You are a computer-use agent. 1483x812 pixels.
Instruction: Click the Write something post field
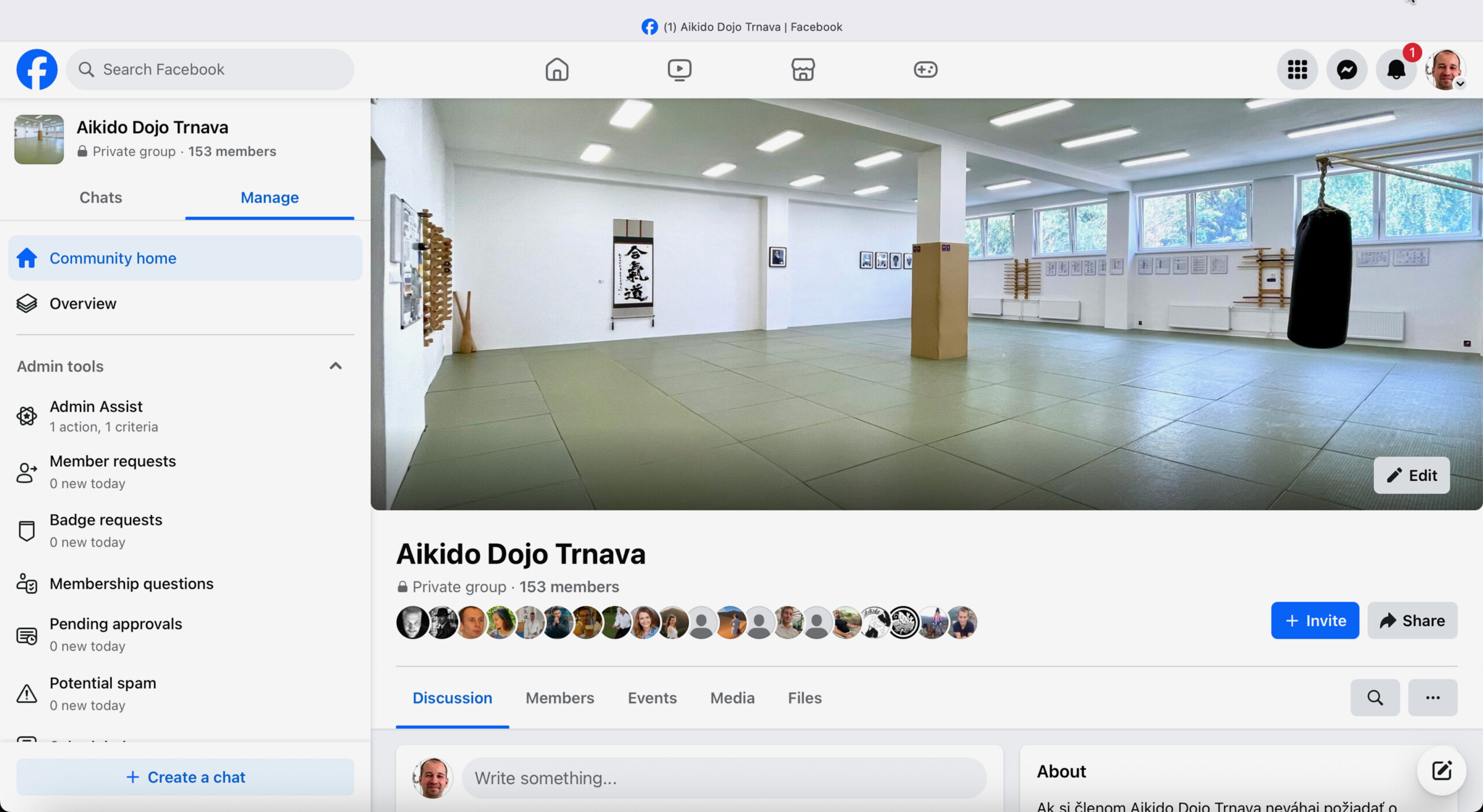pos(724,778)
